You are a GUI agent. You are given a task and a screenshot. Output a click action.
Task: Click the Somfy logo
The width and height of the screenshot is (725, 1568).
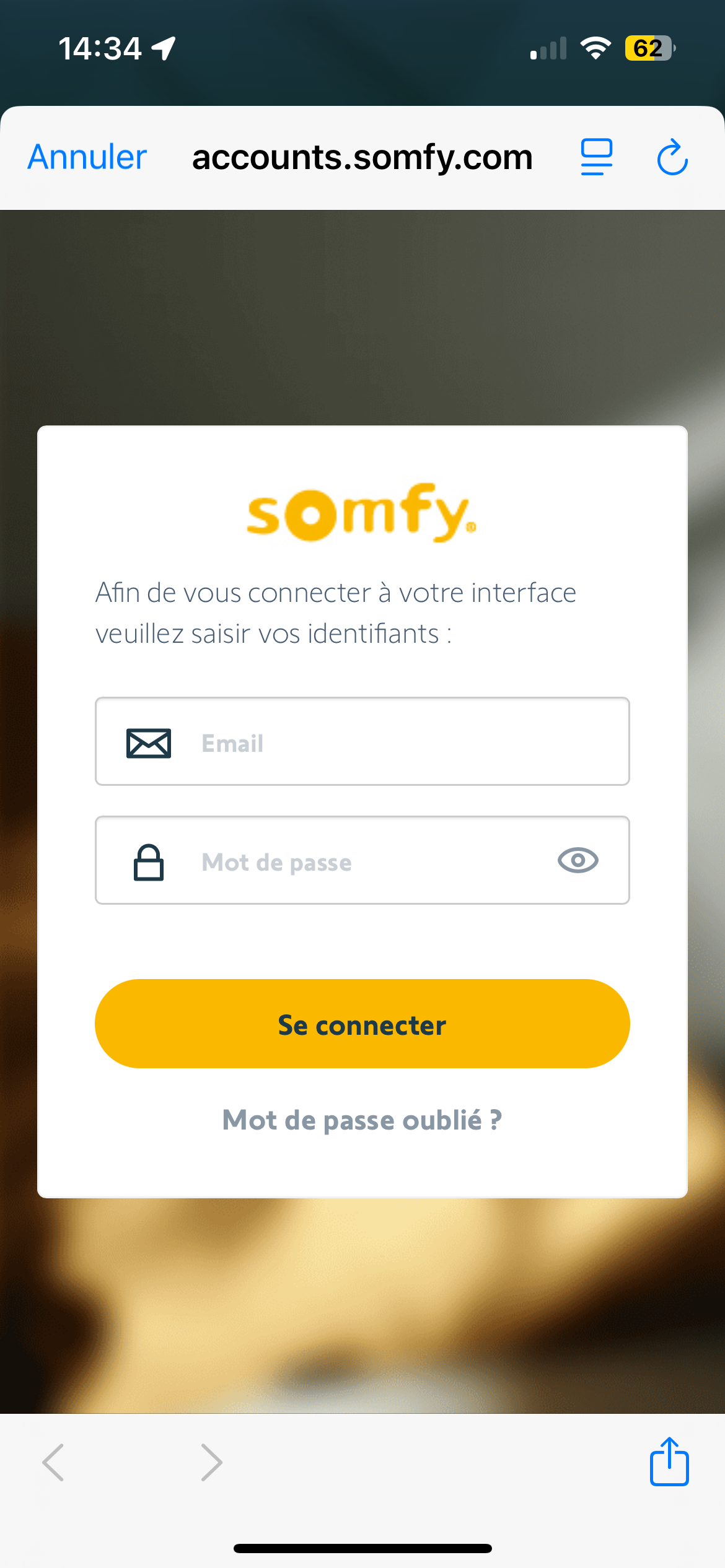[x=362, y=513]
